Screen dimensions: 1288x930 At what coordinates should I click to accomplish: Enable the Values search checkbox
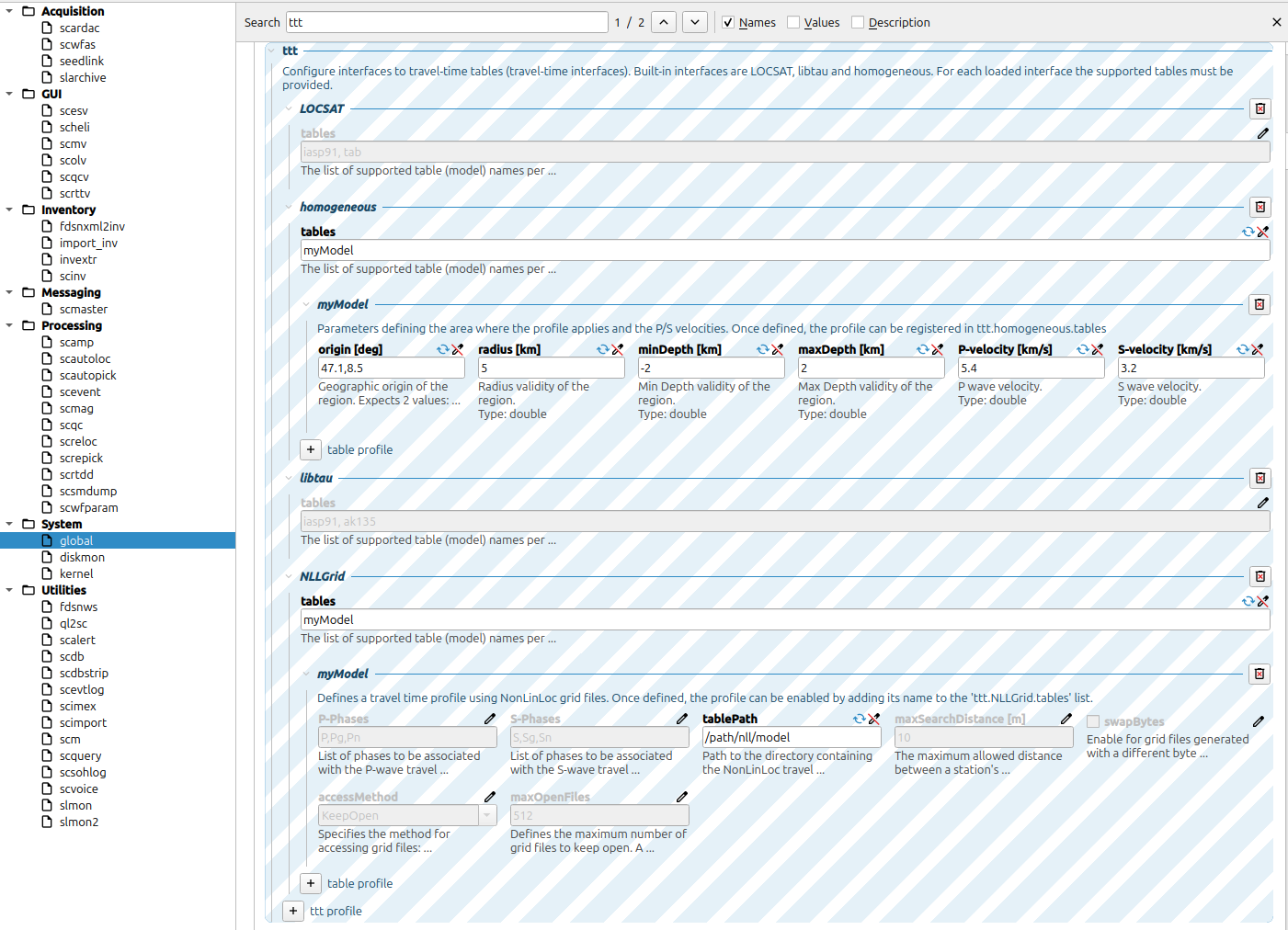click(793, 22)
